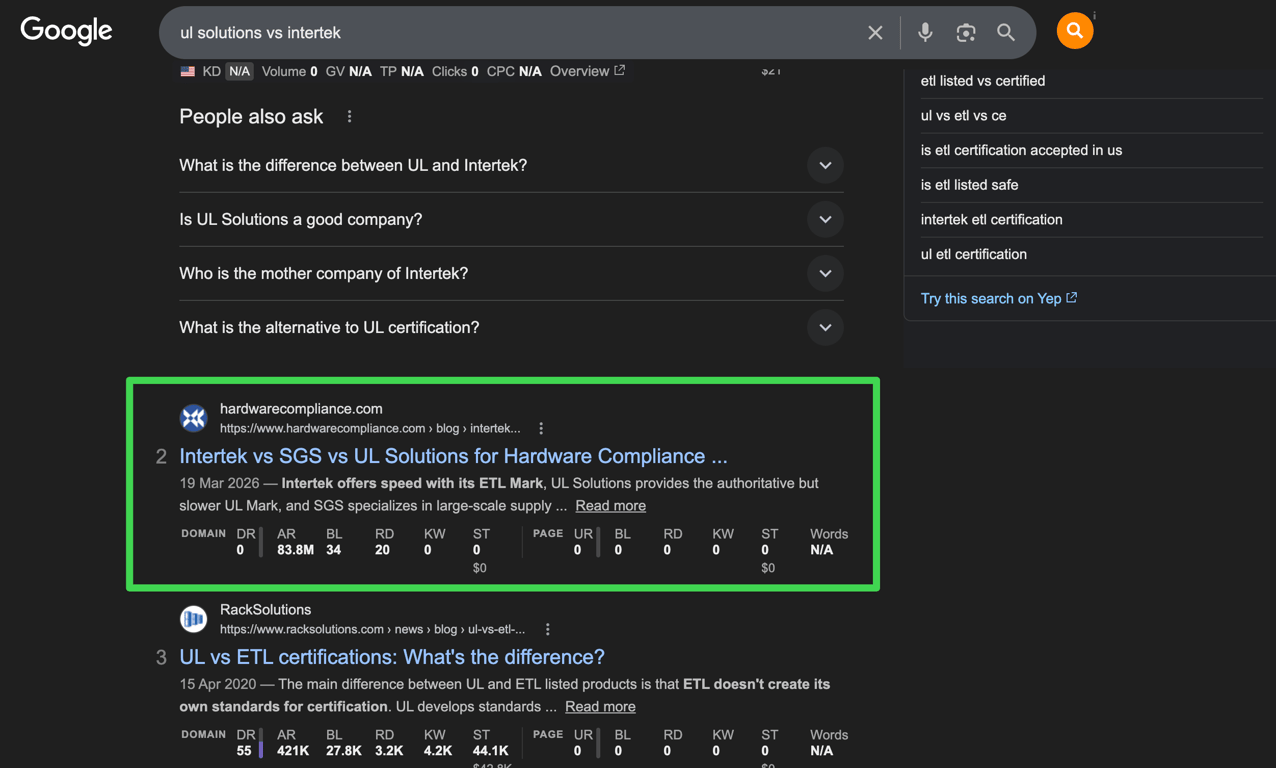The width and height of the screenshot is (1276, 768).
Task: Click the US flag icon in the keyword bar
Action: tap(187, 71)
